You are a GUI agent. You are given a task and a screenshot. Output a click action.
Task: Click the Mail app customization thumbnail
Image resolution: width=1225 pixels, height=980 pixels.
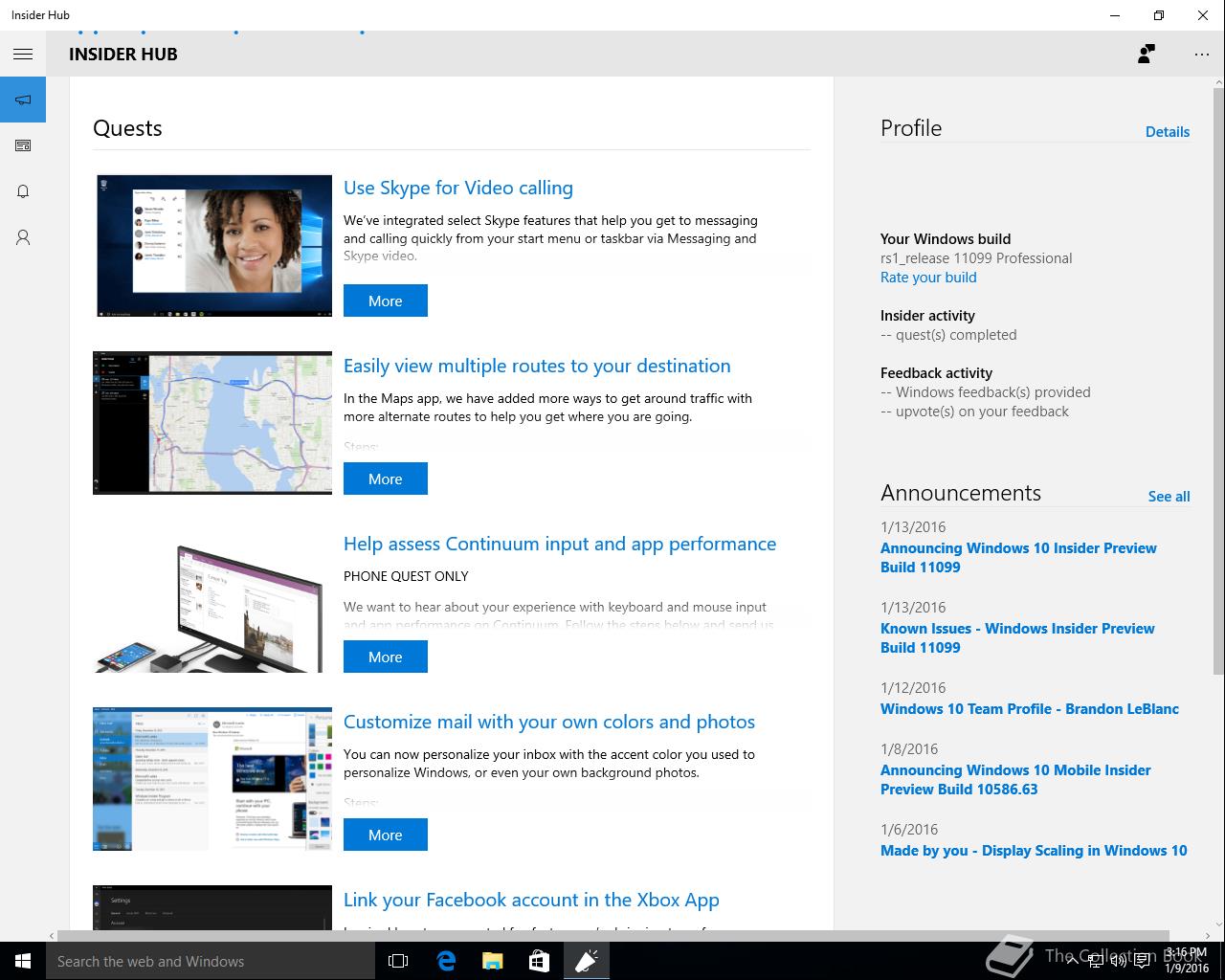212,779
